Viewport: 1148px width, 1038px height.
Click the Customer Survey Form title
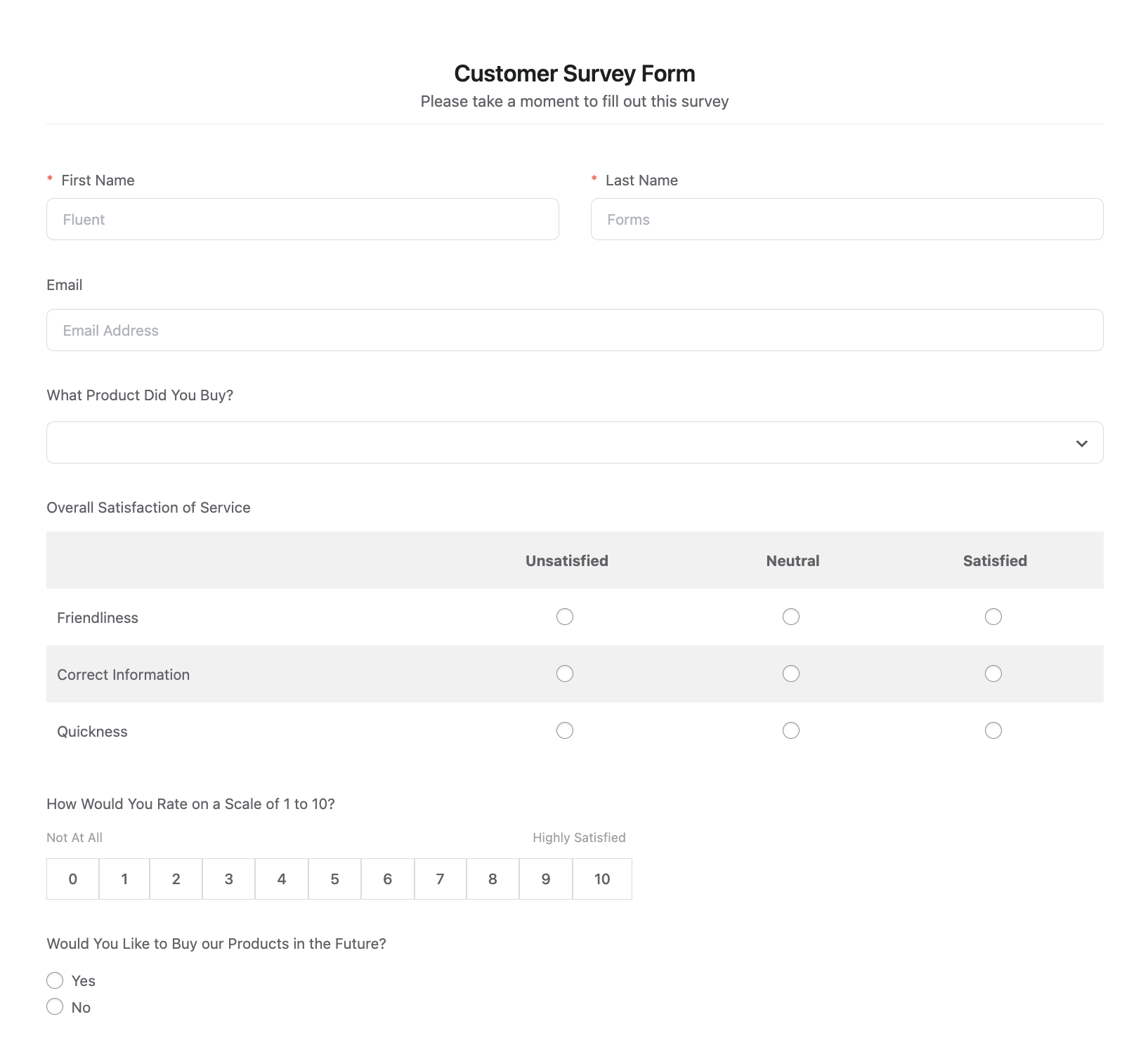[x=574, y=73]
